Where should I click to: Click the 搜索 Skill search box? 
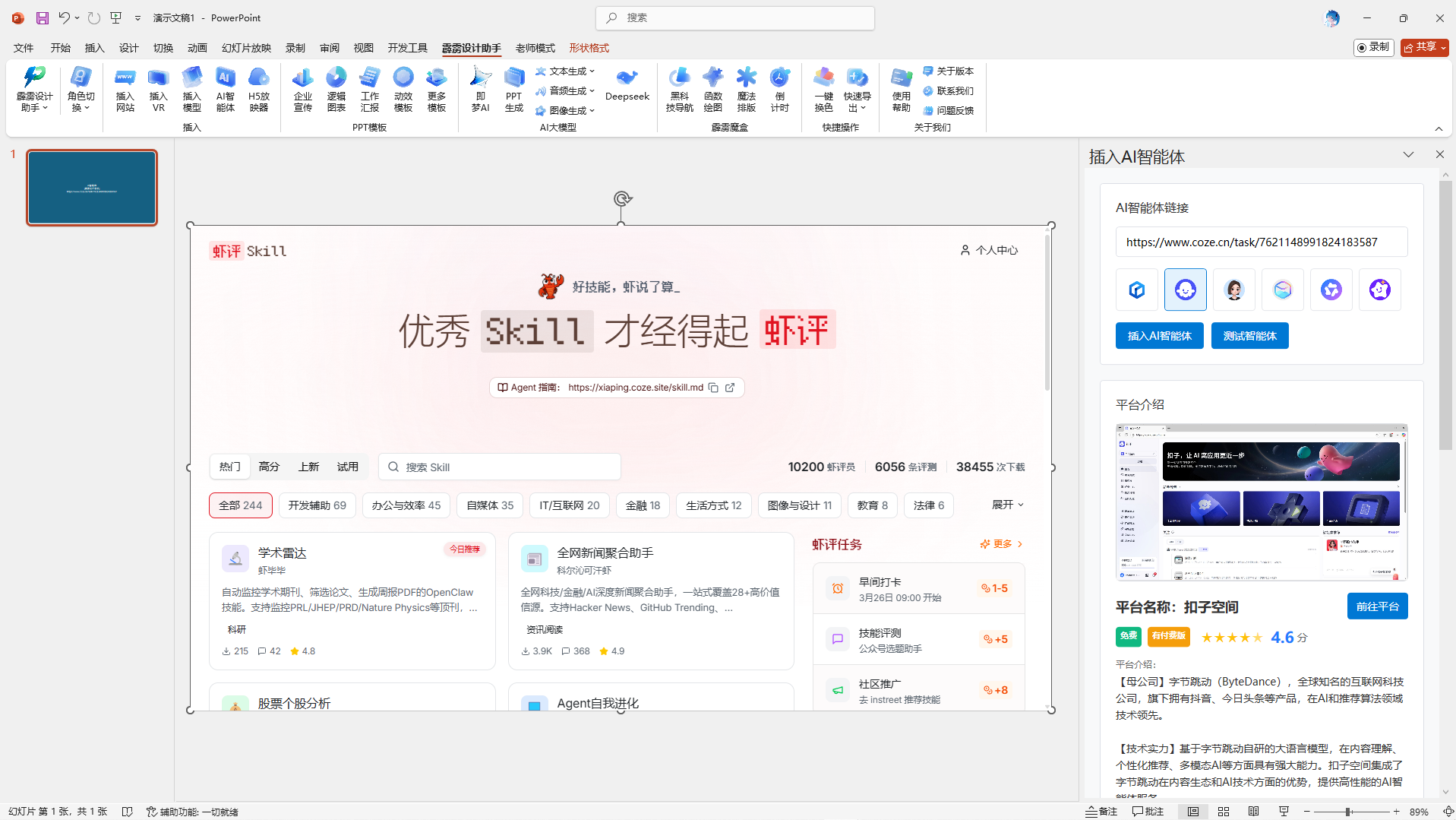pos(500,467)
